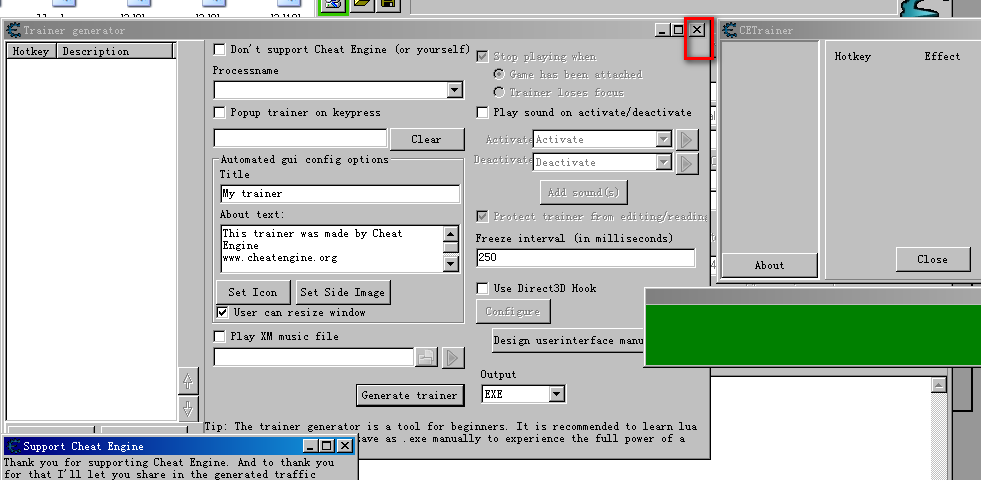Click the popup keypress hotkey field
The width and height of the screenshot is (981, 480).
(x=300, y=138)
